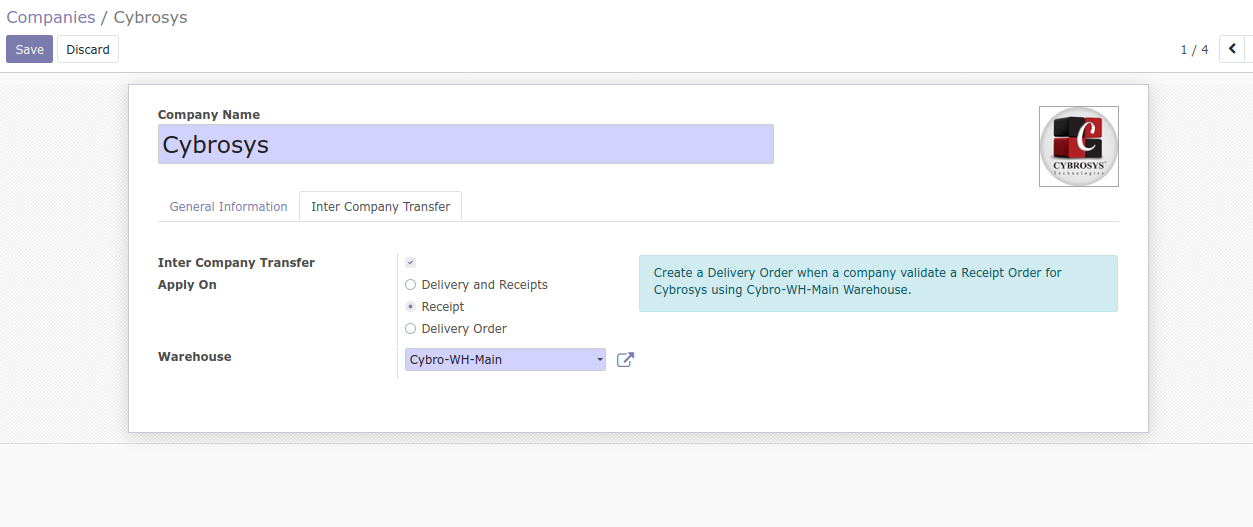Open the Inter Company Transfer tab
1253x527 pixels.
click(380, 207)
